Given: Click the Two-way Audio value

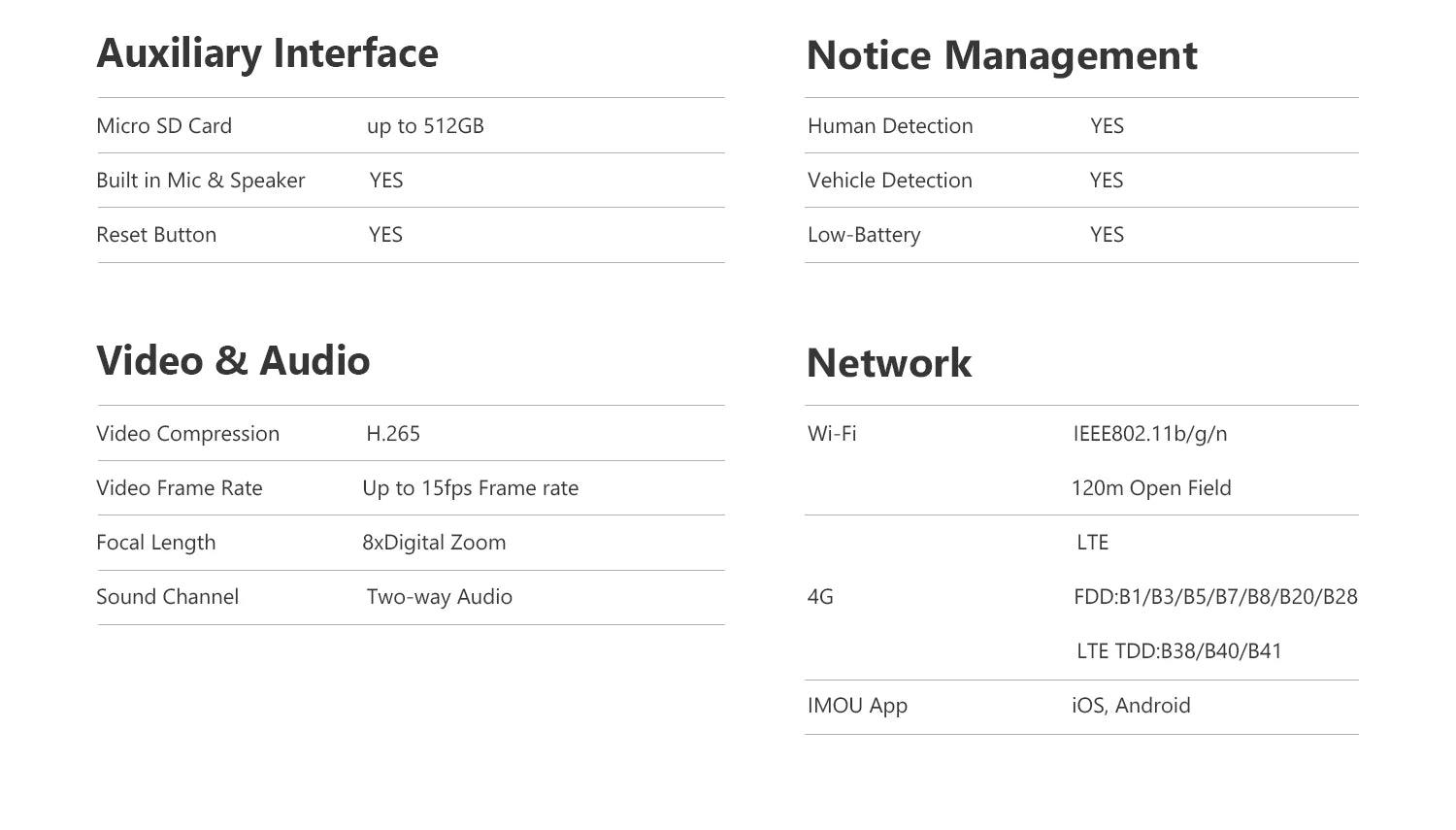Looking at the screenshot, I should [x=440, y=597].
